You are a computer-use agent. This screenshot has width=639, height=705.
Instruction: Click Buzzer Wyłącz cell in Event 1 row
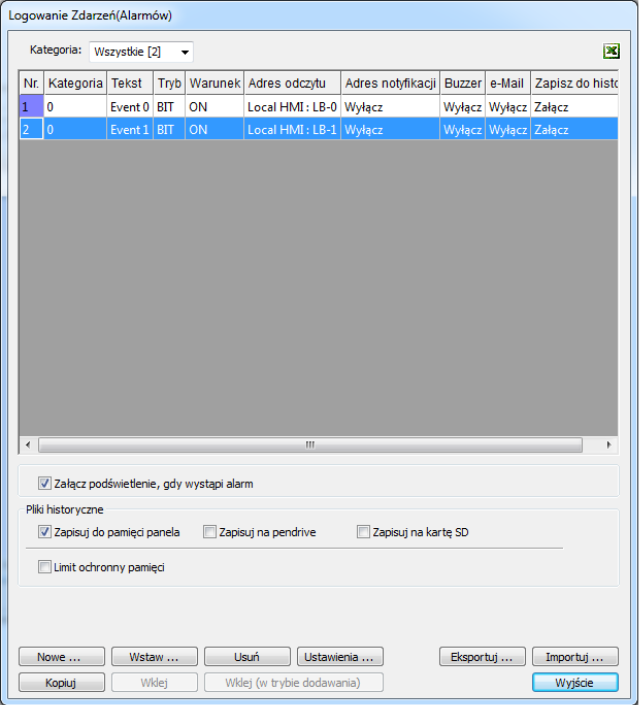point(463,129)
